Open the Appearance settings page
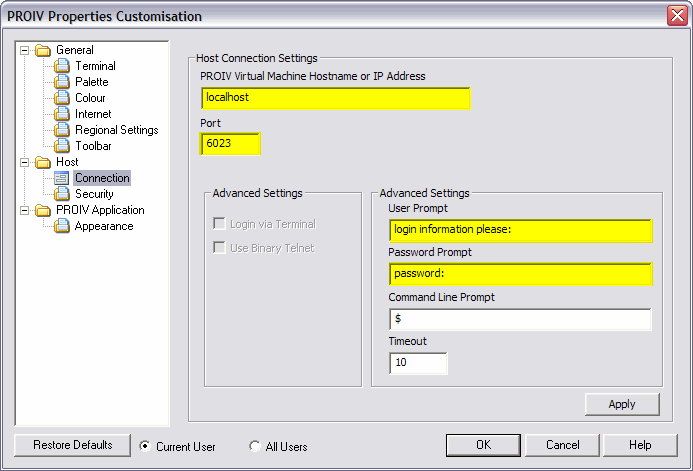This screenshot has height=471, width=693. click(104, 226)
